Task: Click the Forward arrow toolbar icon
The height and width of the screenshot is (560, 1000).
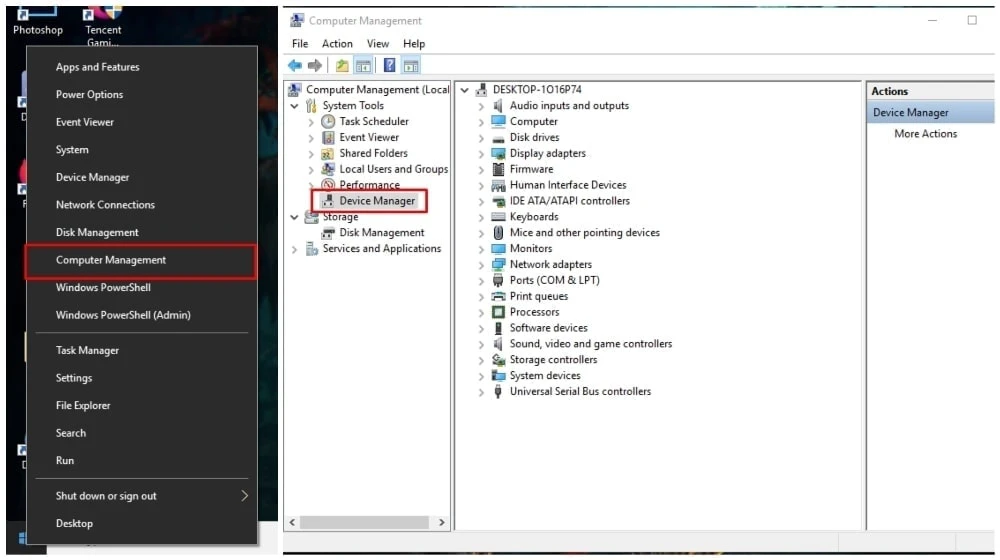Action: 314,66
